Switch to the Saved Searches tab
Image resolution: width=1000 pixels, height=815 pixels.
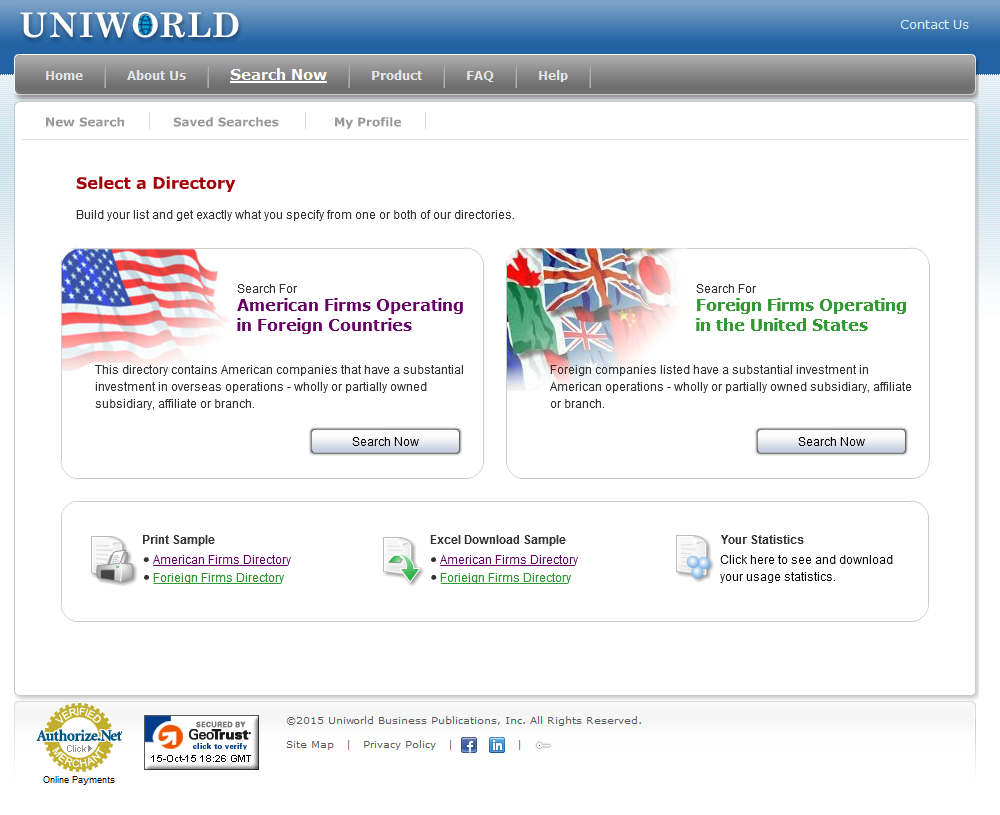pyautogui.click(x=226, y=122)
